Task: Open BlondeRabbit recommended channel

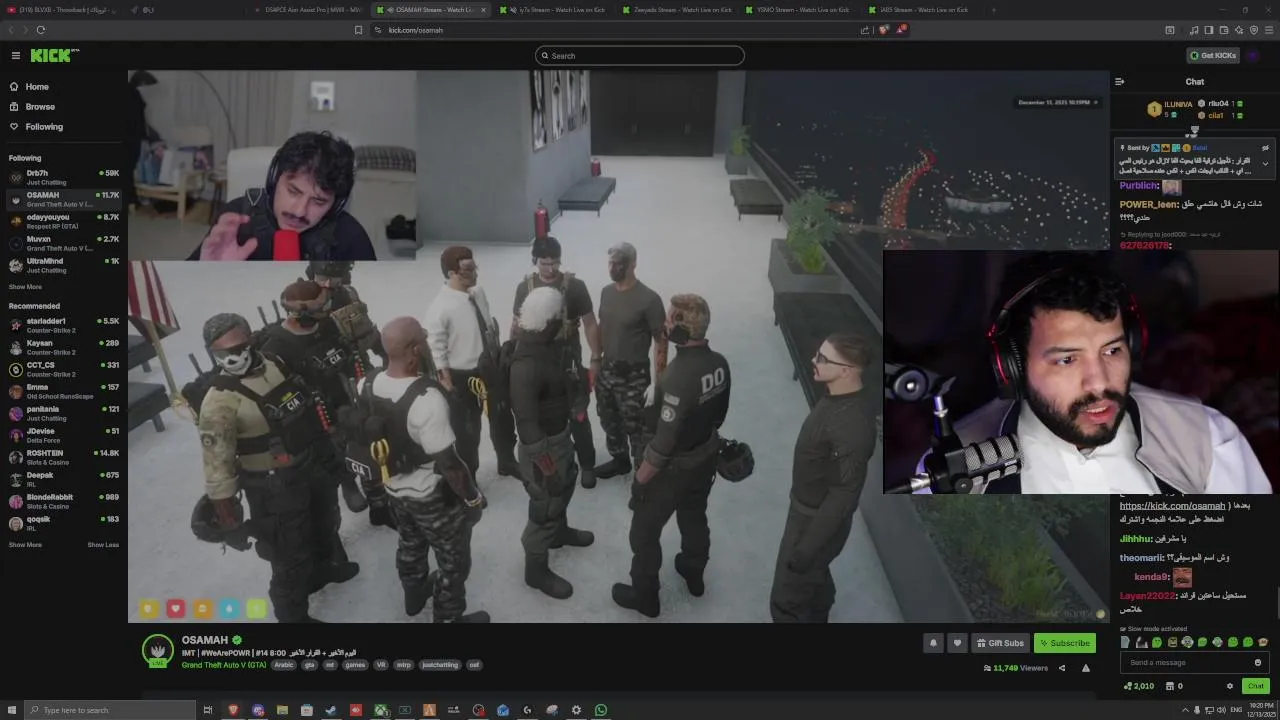Action: tap(64, 501)
